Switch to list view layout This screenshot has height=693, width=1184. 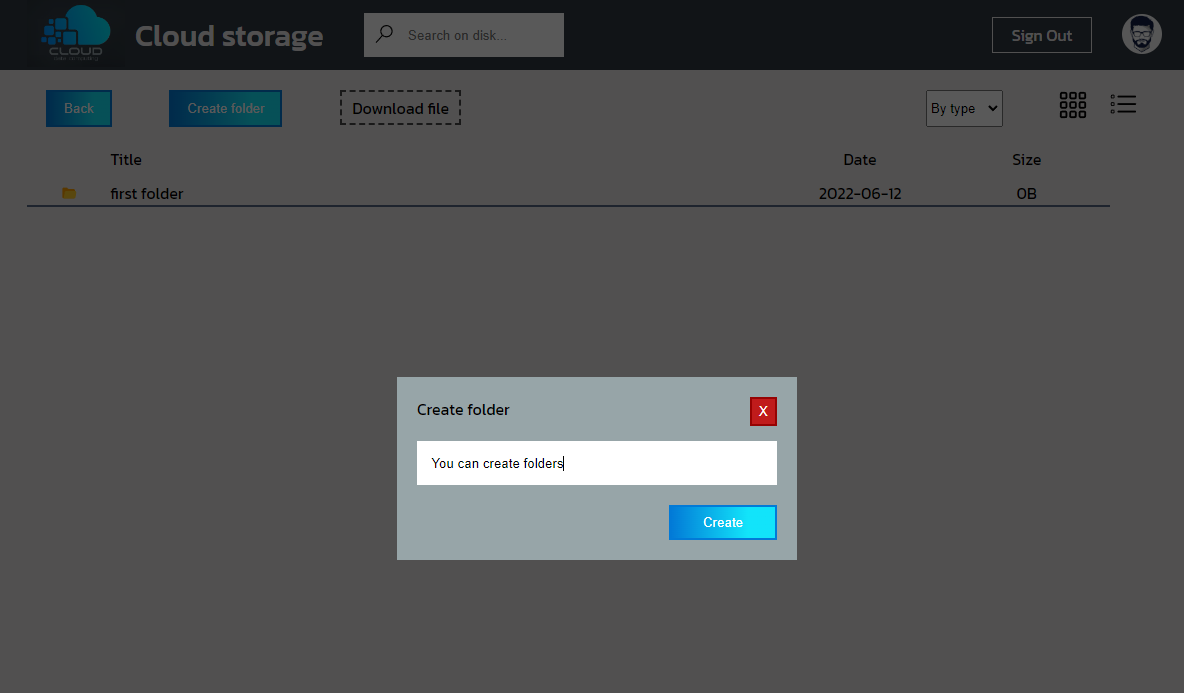point(1123,104)
